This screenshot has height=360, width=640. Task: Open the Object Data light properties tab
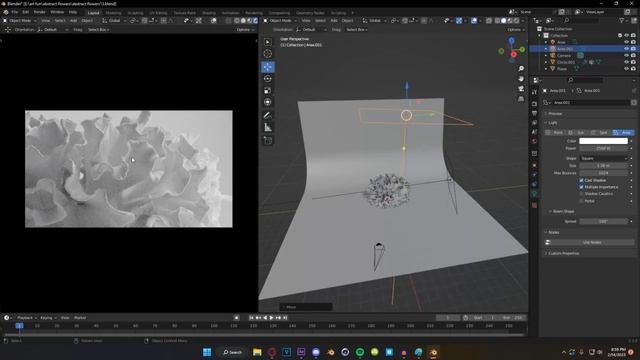(534, 194)
